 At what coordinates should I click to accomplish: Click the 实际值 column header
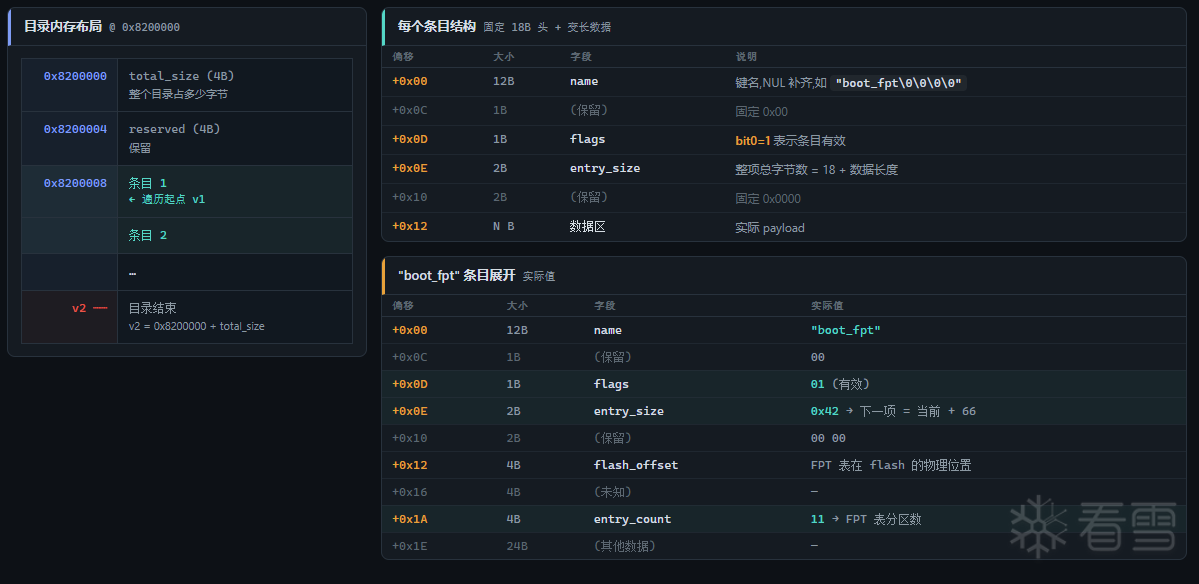coord(827,306)
